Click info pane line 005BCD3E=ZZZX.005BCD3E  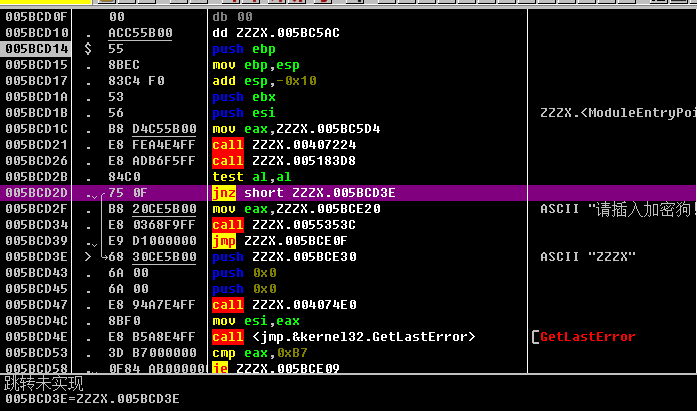(x=93, y=399)
